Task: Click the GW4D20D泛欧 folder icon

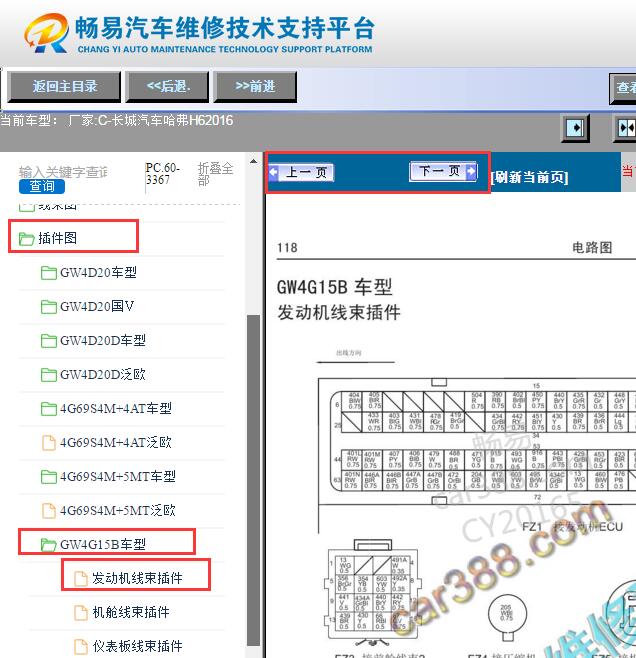Action: [49, 375]
